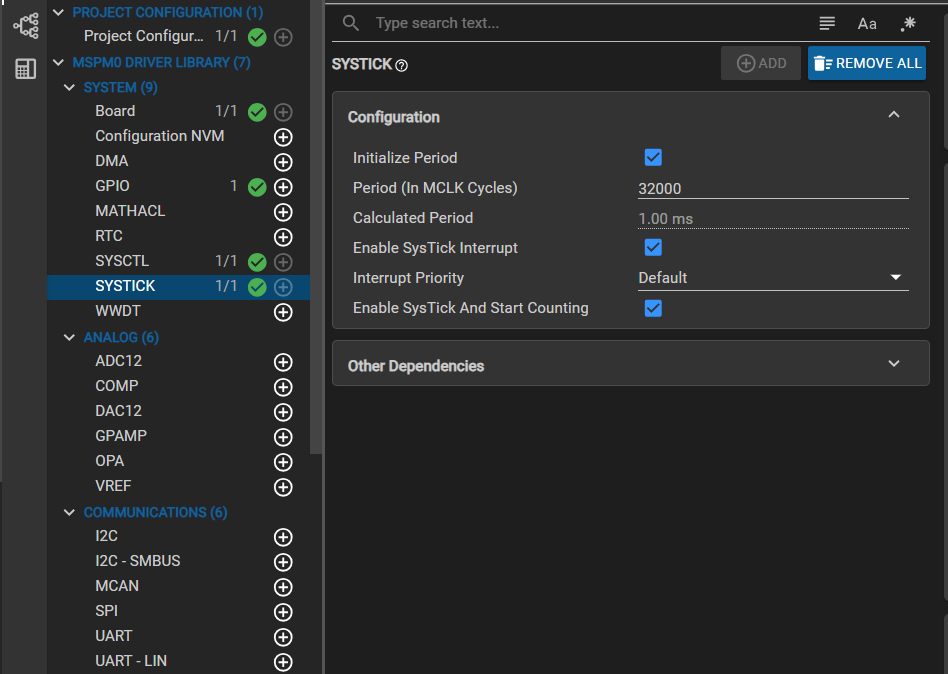This screenshot has width=948, height=674.
Task: Open the calculator-style sidebar icon
Action: click(x=25, y=69)
